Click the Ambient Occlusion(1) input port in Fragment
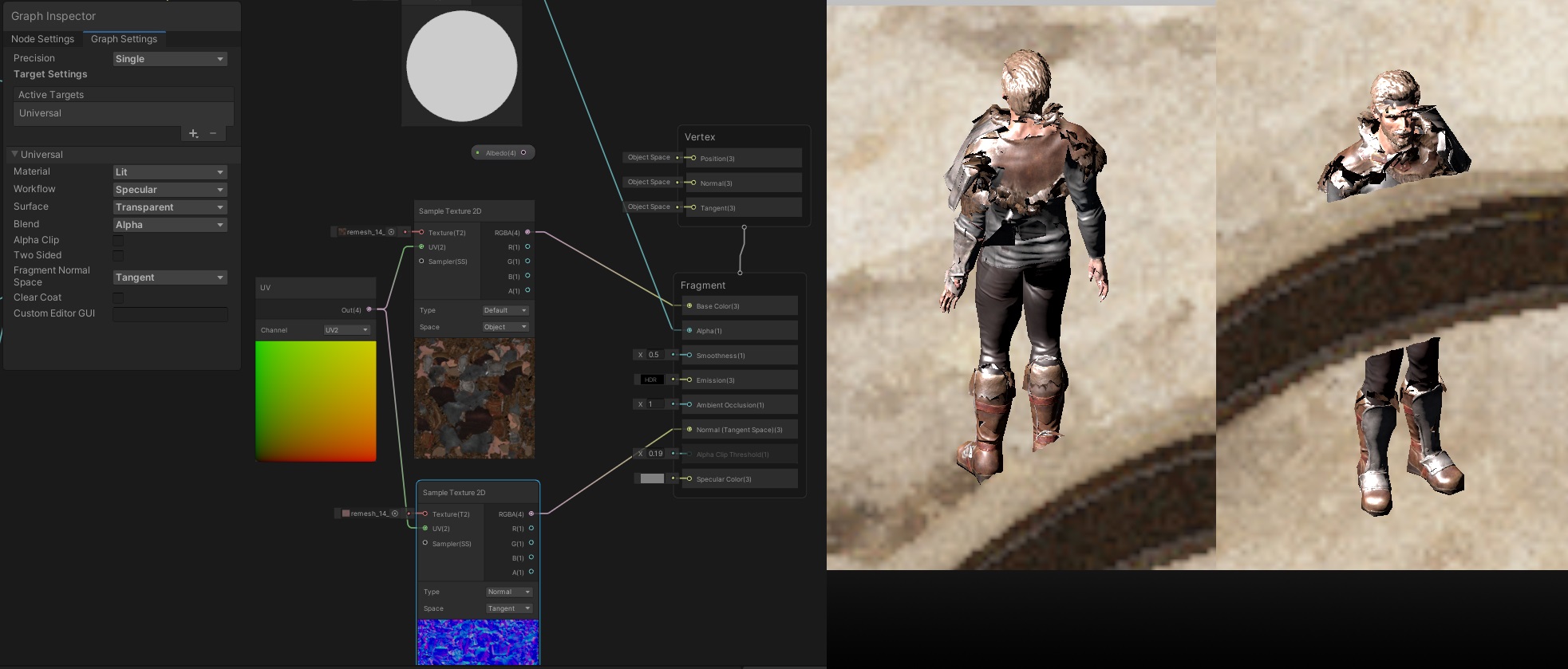Viewport: 1568px width, 669px height. point(689,404)
